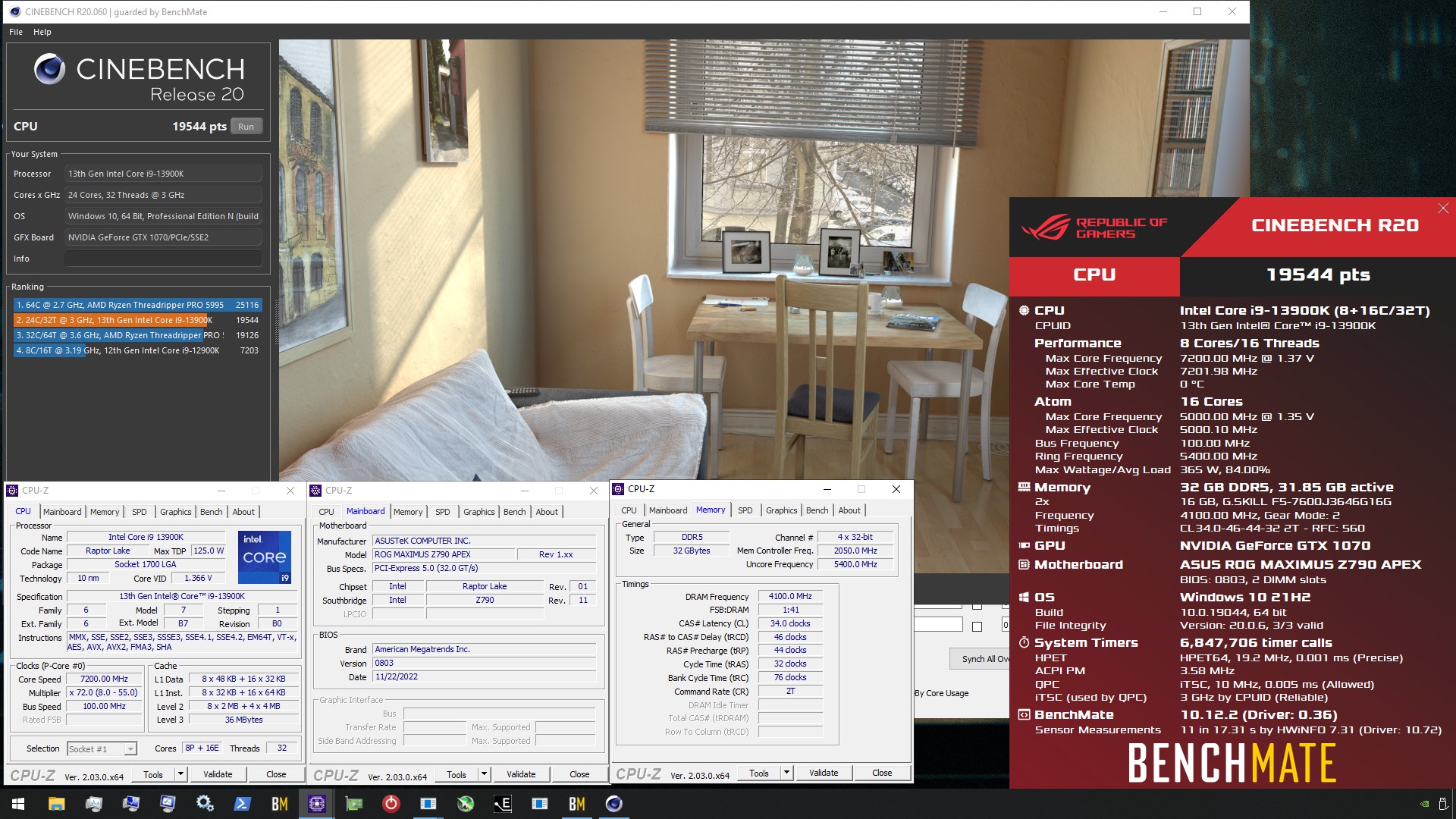Expand Tools arrow in Memory CPU-Z window

click(786, 773)
